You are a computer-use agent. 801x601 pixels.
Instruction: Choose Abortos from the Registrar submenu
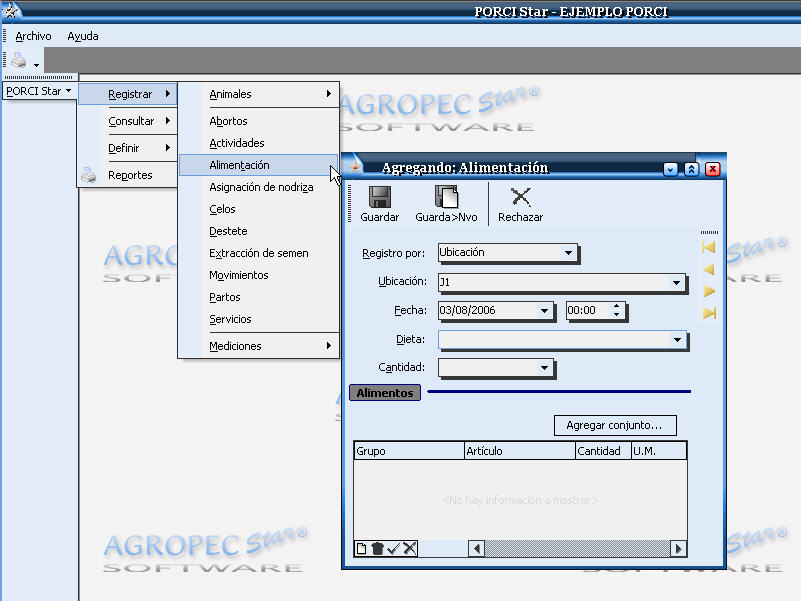tap(259, 121)
